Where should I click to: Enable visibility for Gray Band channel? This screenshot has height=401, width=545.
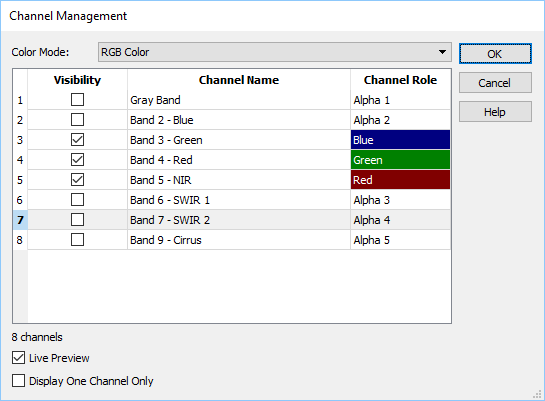[x=77, y=100]
